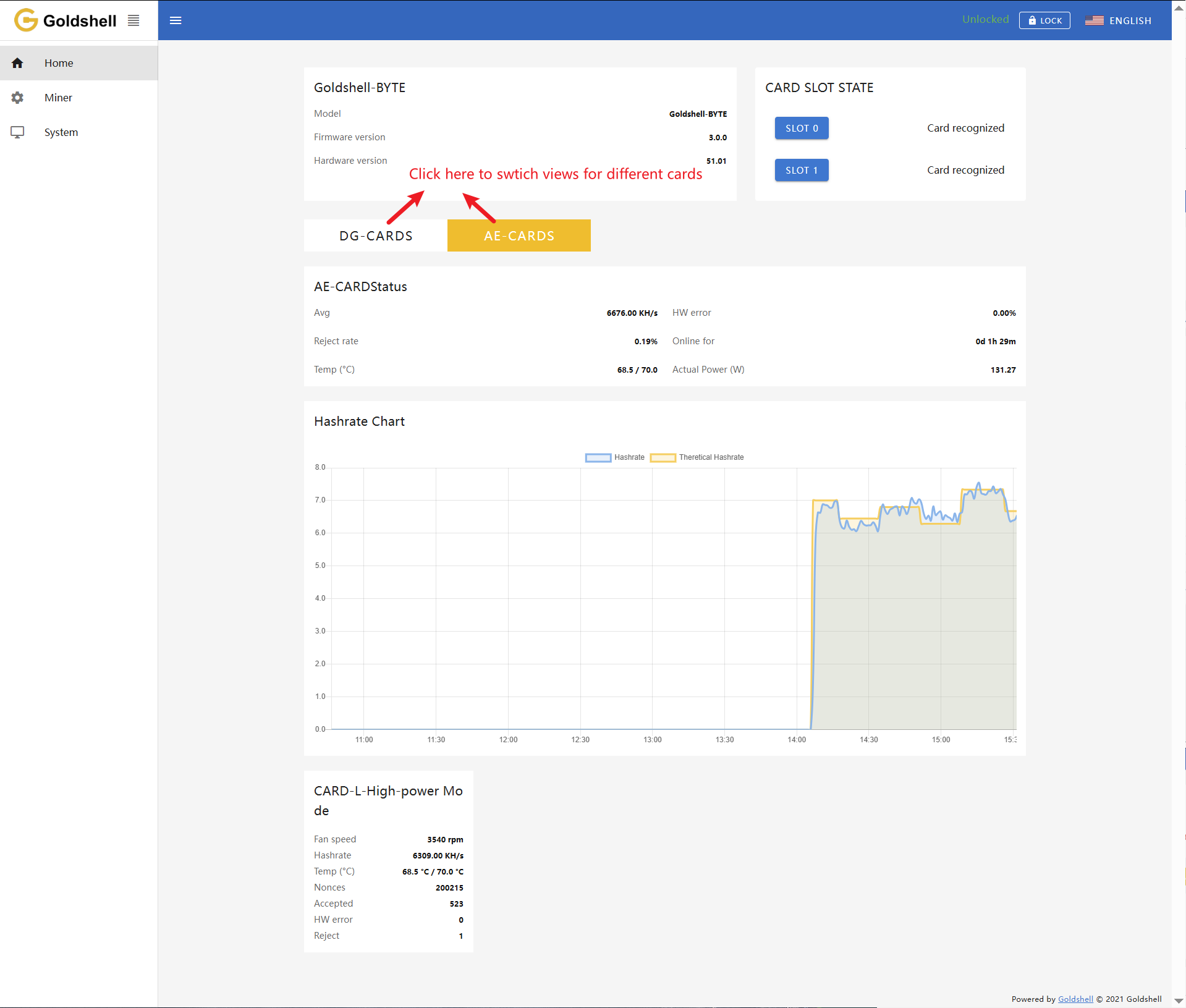Click the Model value Goldshell-BYTE

click(698, 114)
